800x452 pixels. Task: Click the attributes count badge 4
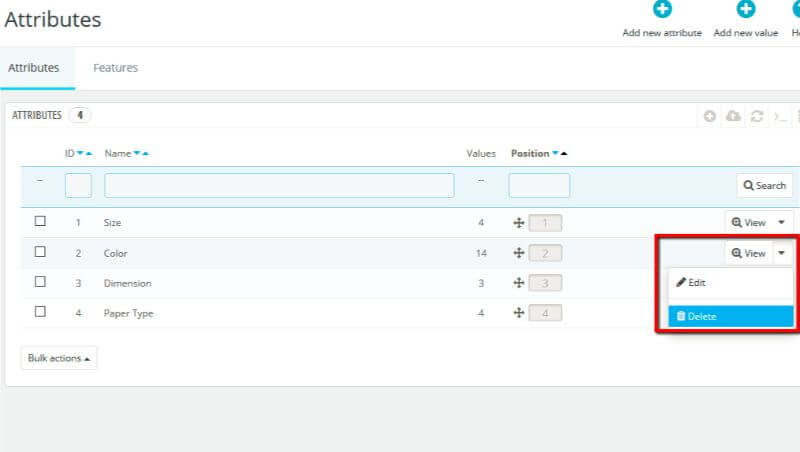point(80,115)
